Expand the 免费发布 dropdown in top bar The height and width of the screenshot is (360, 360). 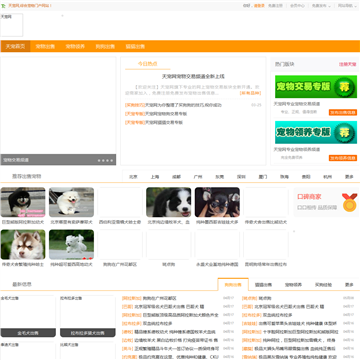click(321, 6)
